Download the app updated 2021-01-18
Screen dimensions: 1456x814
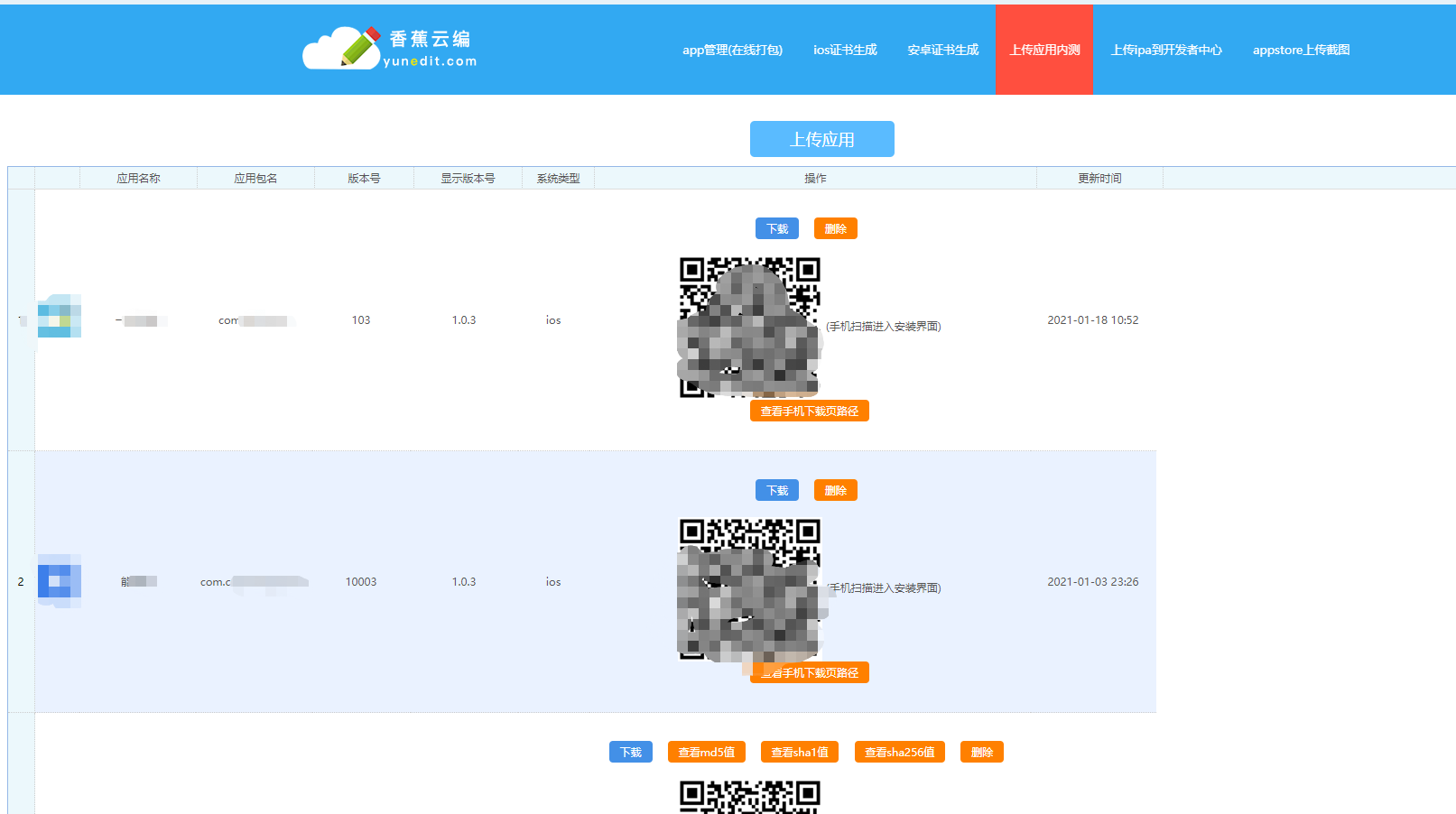[777, 228]
